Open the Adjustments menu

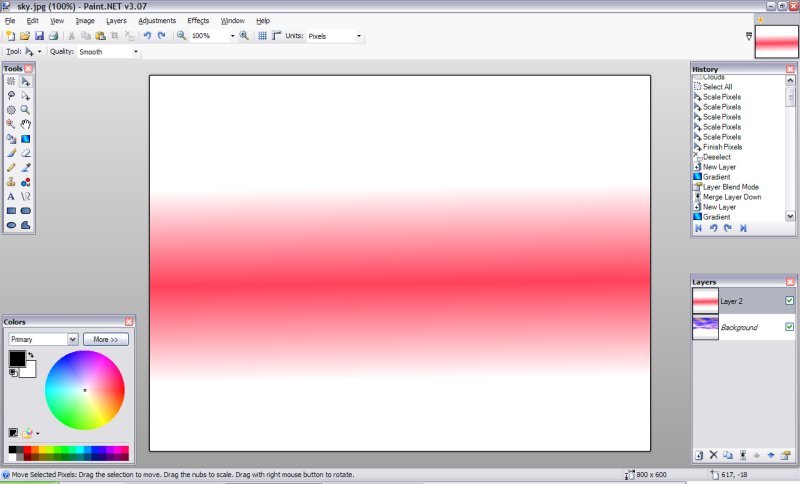point(156,20)
